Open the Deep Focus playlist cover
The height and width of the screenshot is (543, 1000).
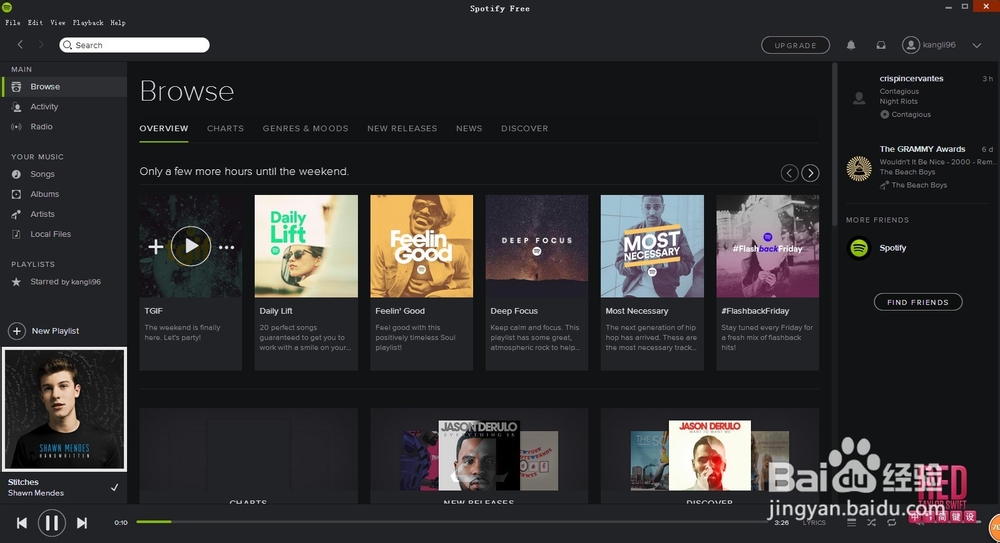[537, 246]
